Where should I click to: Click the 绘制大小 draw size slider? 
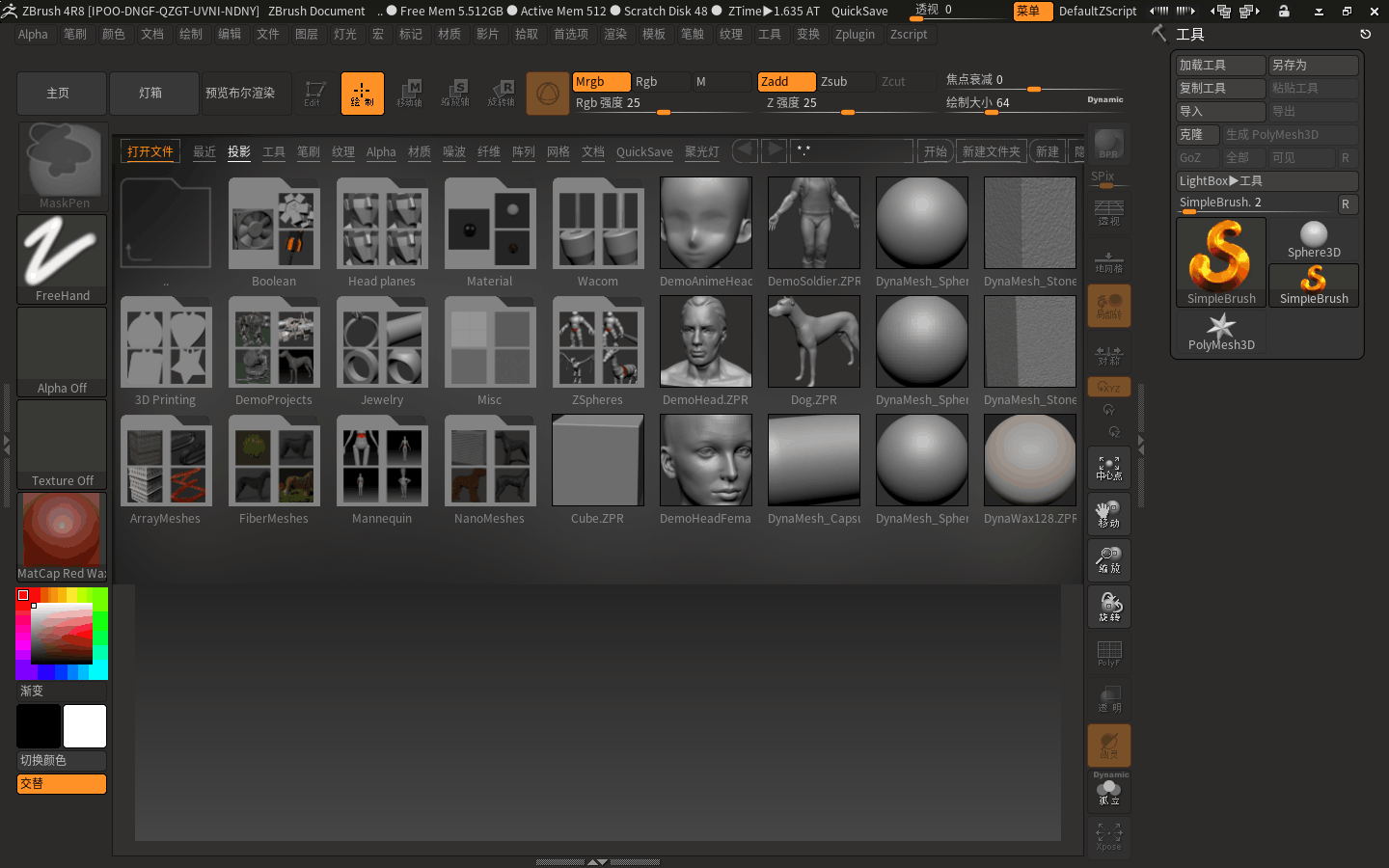click(1035, 103)
